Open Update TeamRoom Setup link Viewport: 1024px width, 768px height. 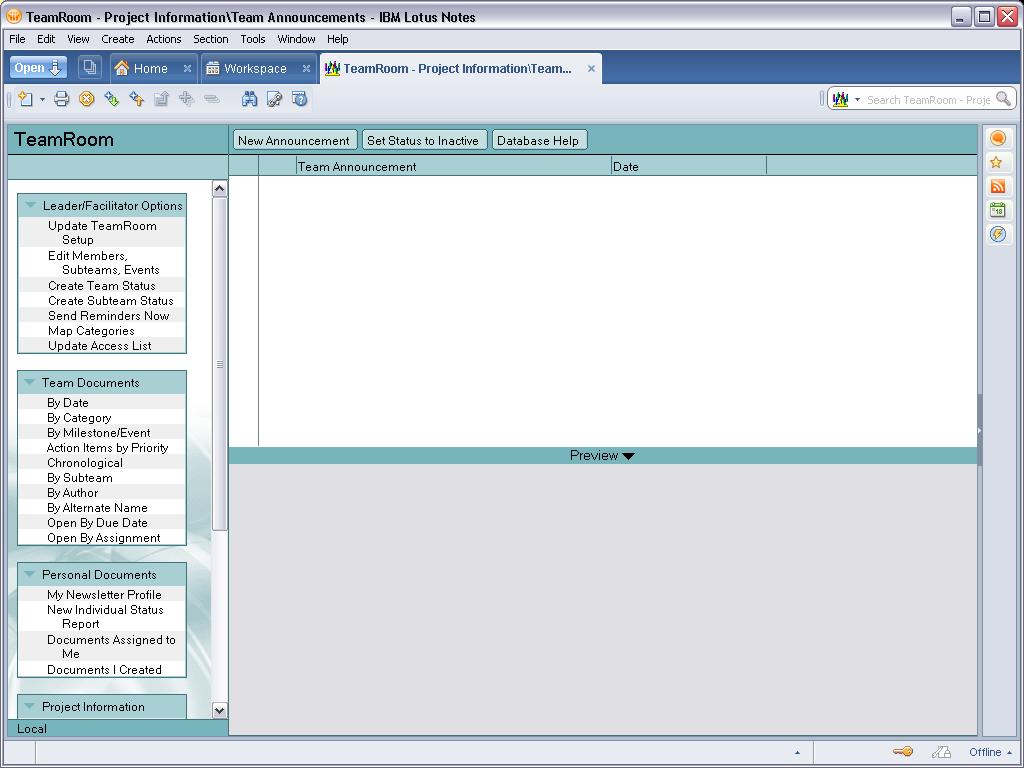pos(102,232)
